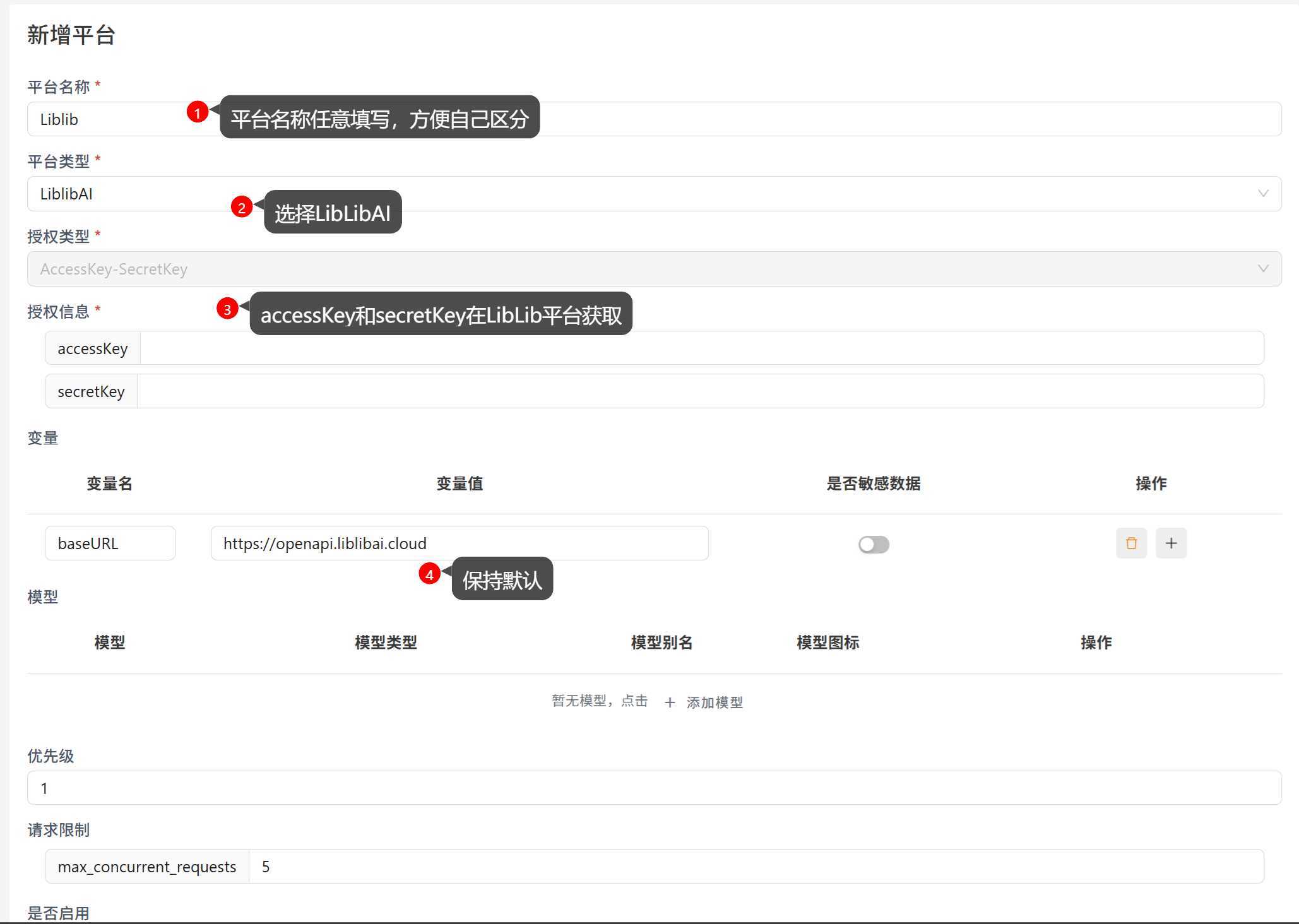This screenshot has width=1299, height=924.
Task: Select the baseURL variable name field
Action: 110,543
